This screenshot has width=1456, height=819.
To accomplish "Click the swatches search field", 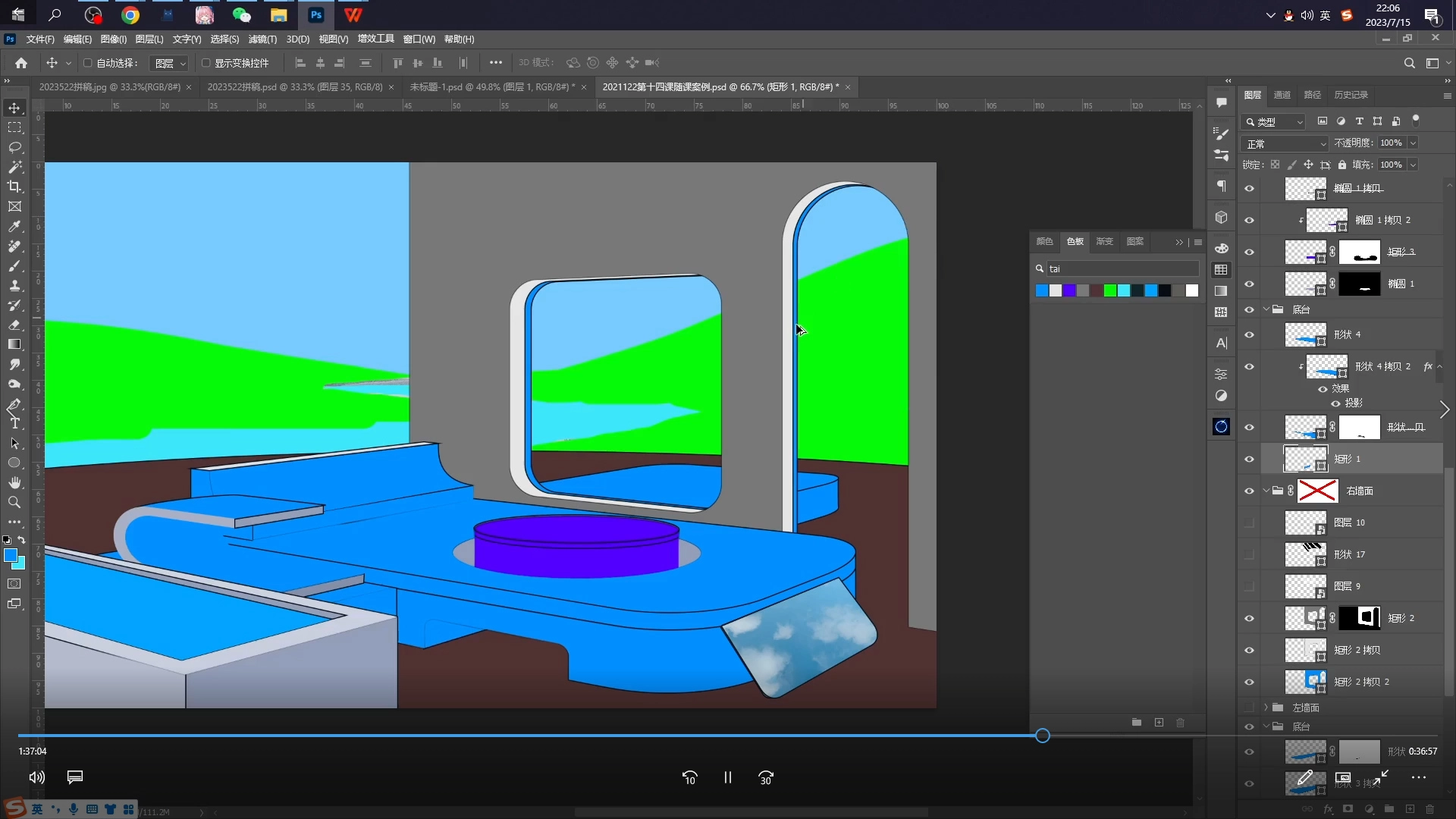I will (1122, 268).
